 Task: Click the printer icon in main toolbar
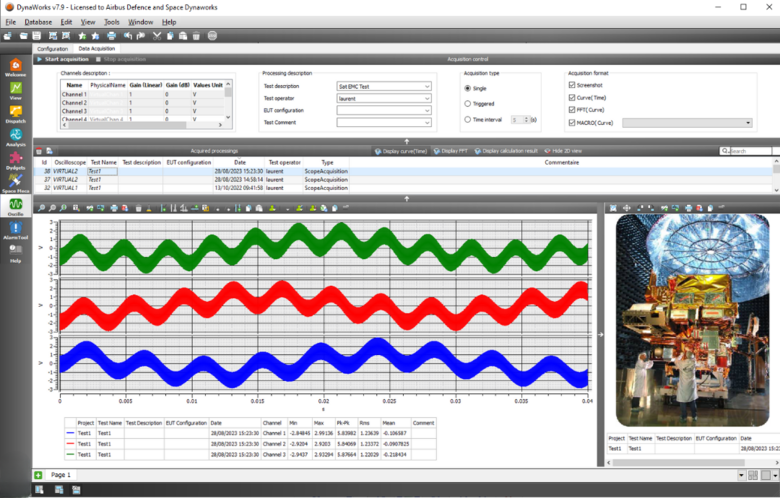[x=111, y=36]
